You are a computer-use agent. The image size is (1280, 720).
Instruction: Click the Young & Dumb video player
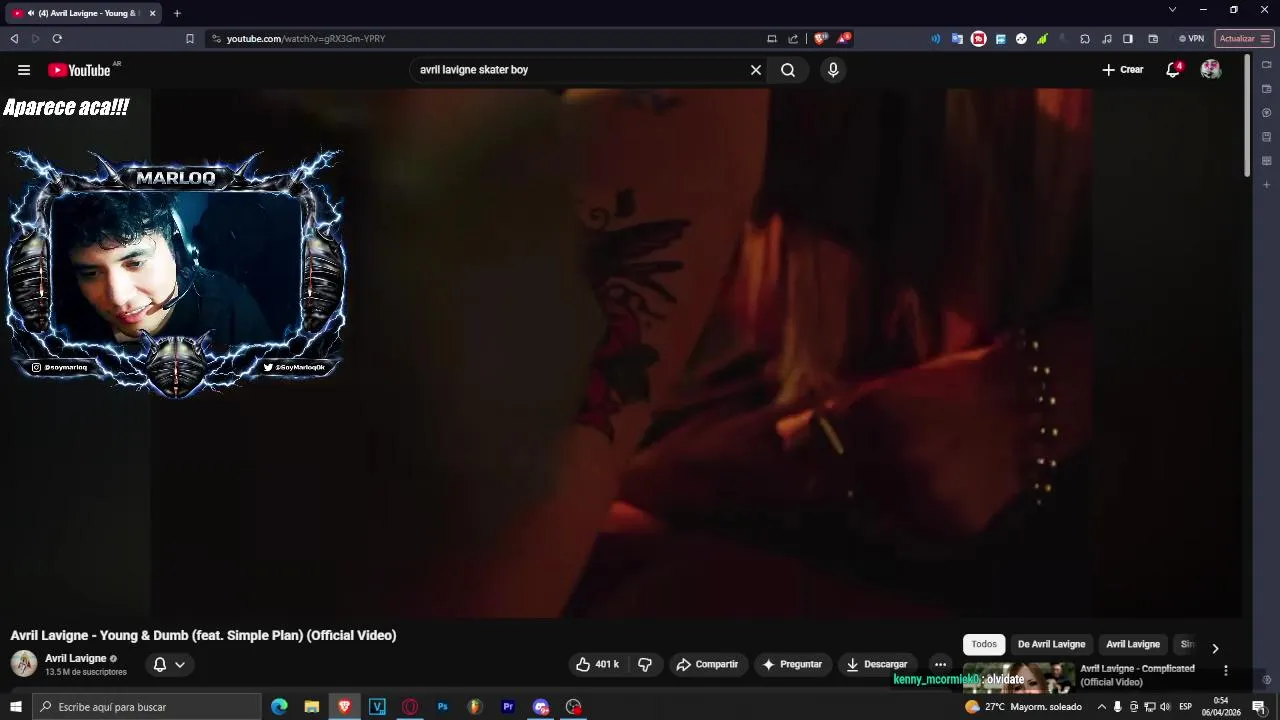(x=620, y=353)
